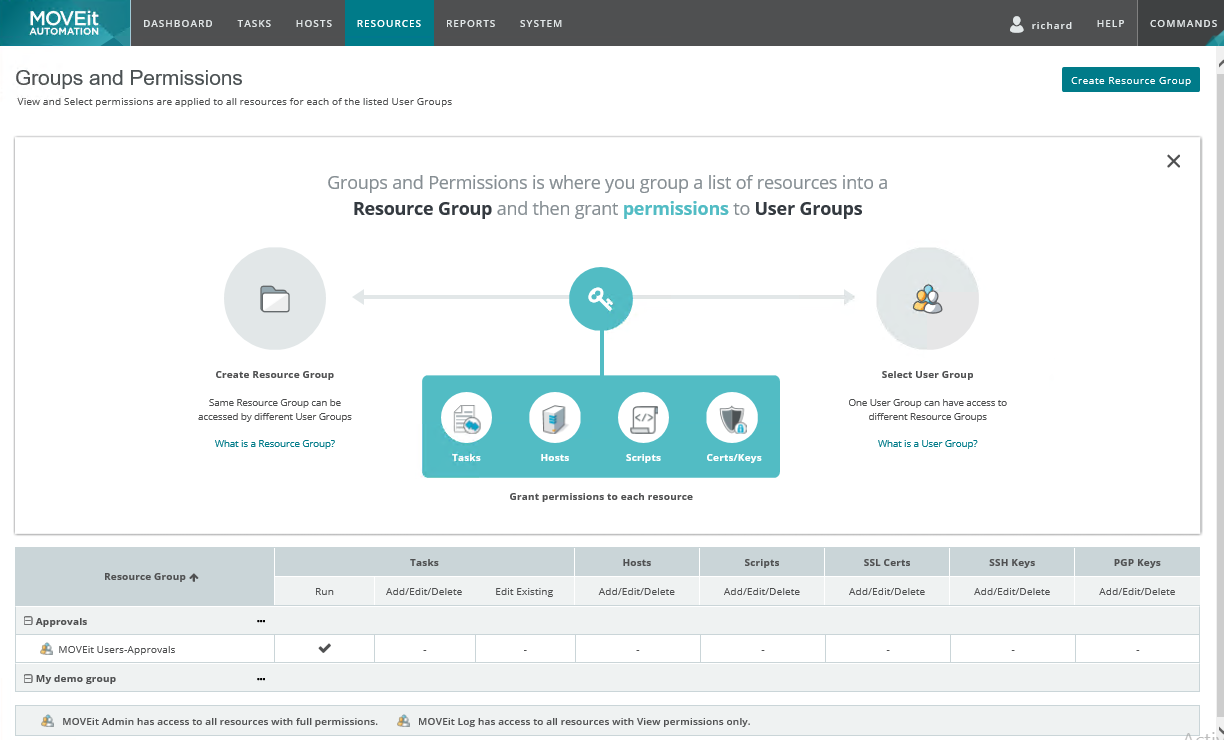Click the Scripts resource icon

point(643,418)
